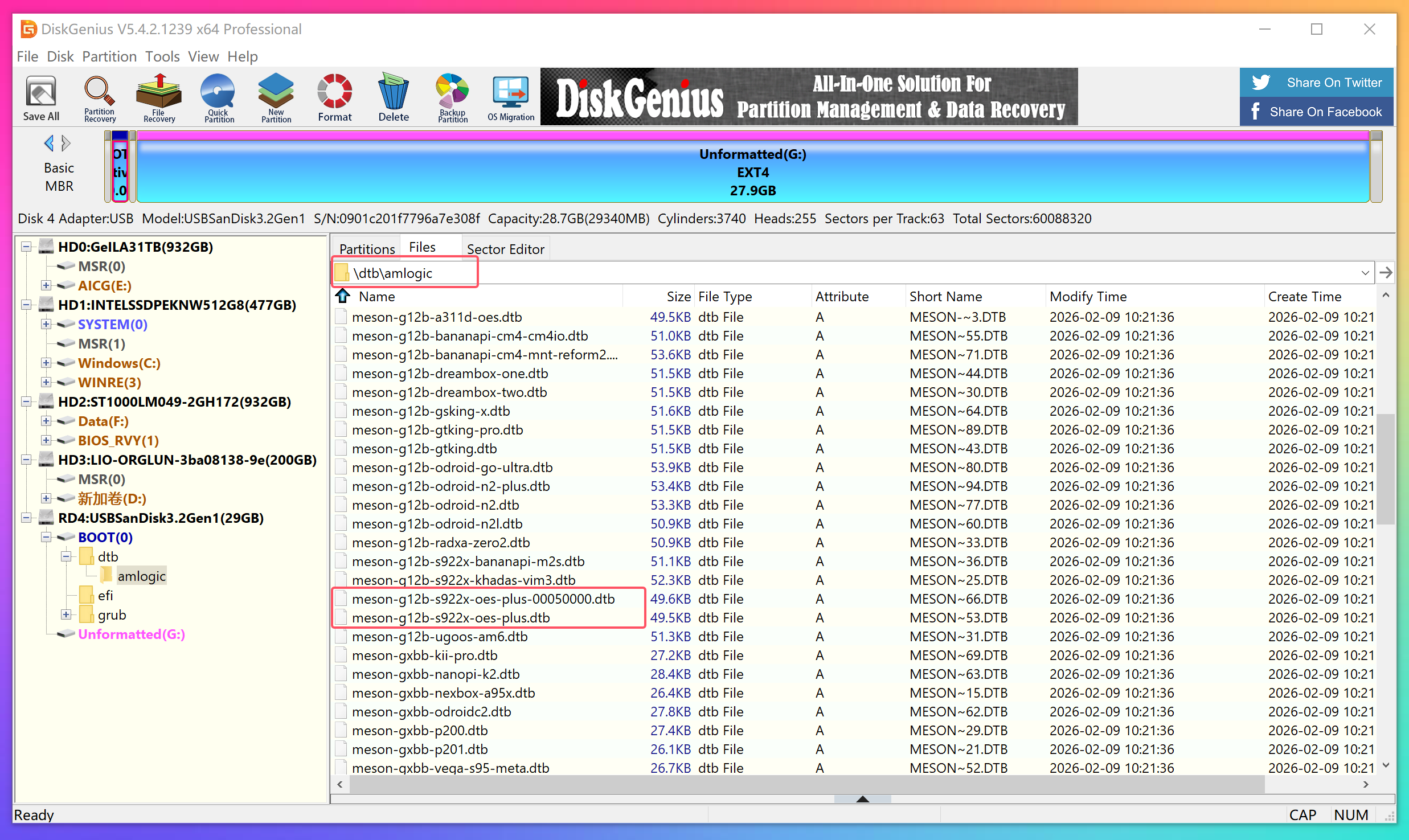Click Share On Twitter button

[x=1316, y=83]
